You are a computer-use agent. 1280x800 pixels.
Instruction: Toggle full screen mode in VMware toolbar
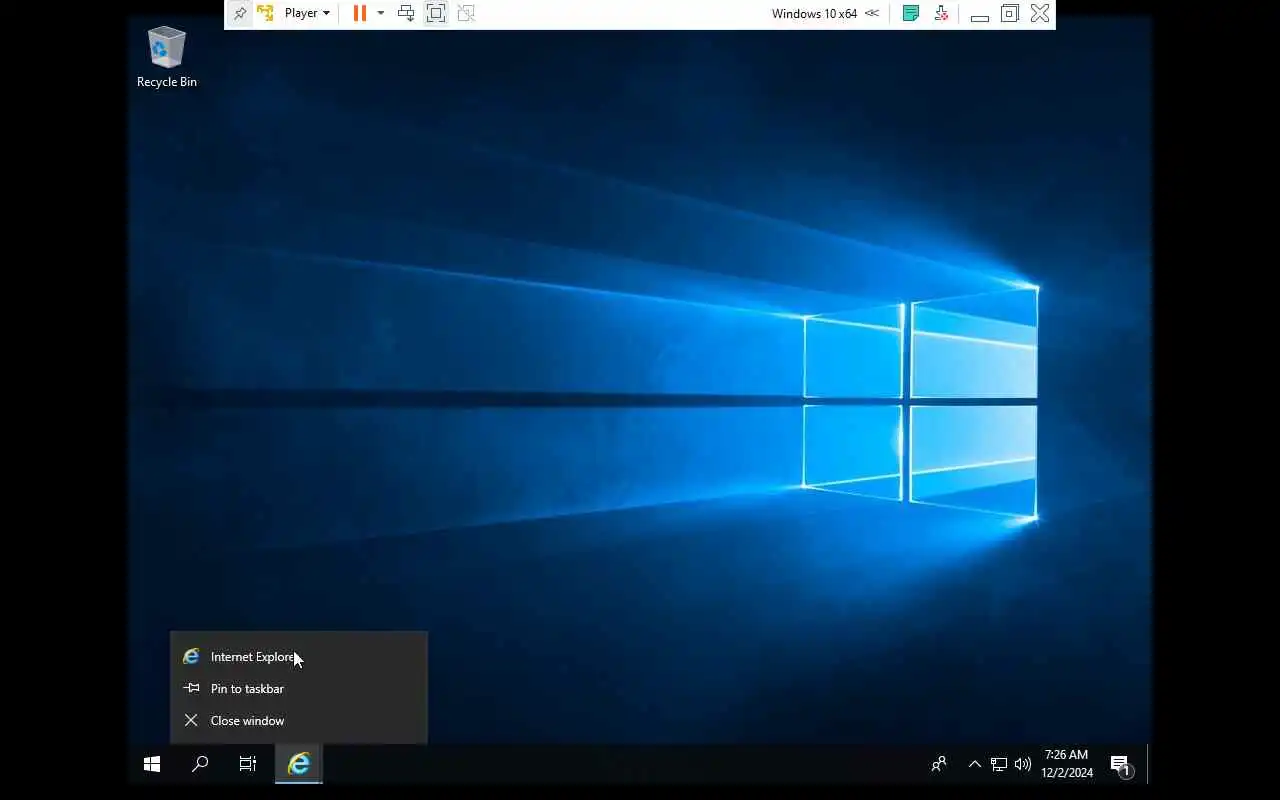pyautogui.click(x=436, y=13)
